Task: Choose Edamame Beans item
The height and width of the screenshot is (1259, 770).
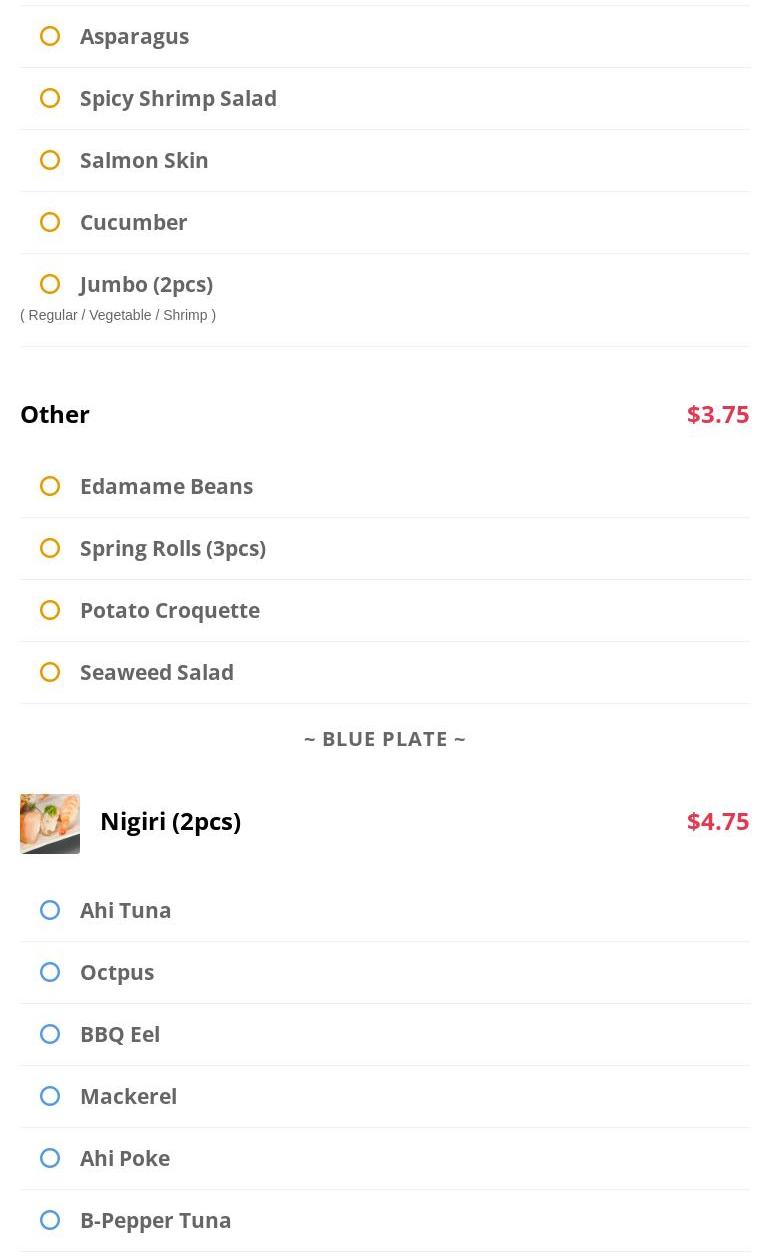Action: point(50,487)
